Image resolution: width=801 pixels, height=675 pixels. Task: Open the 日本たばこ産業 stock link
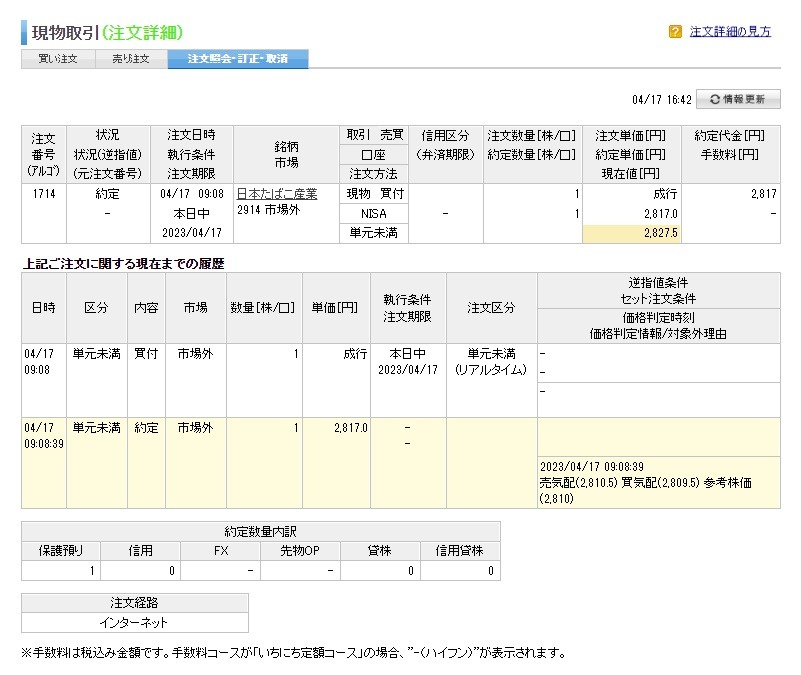click(x=277, y=194)
